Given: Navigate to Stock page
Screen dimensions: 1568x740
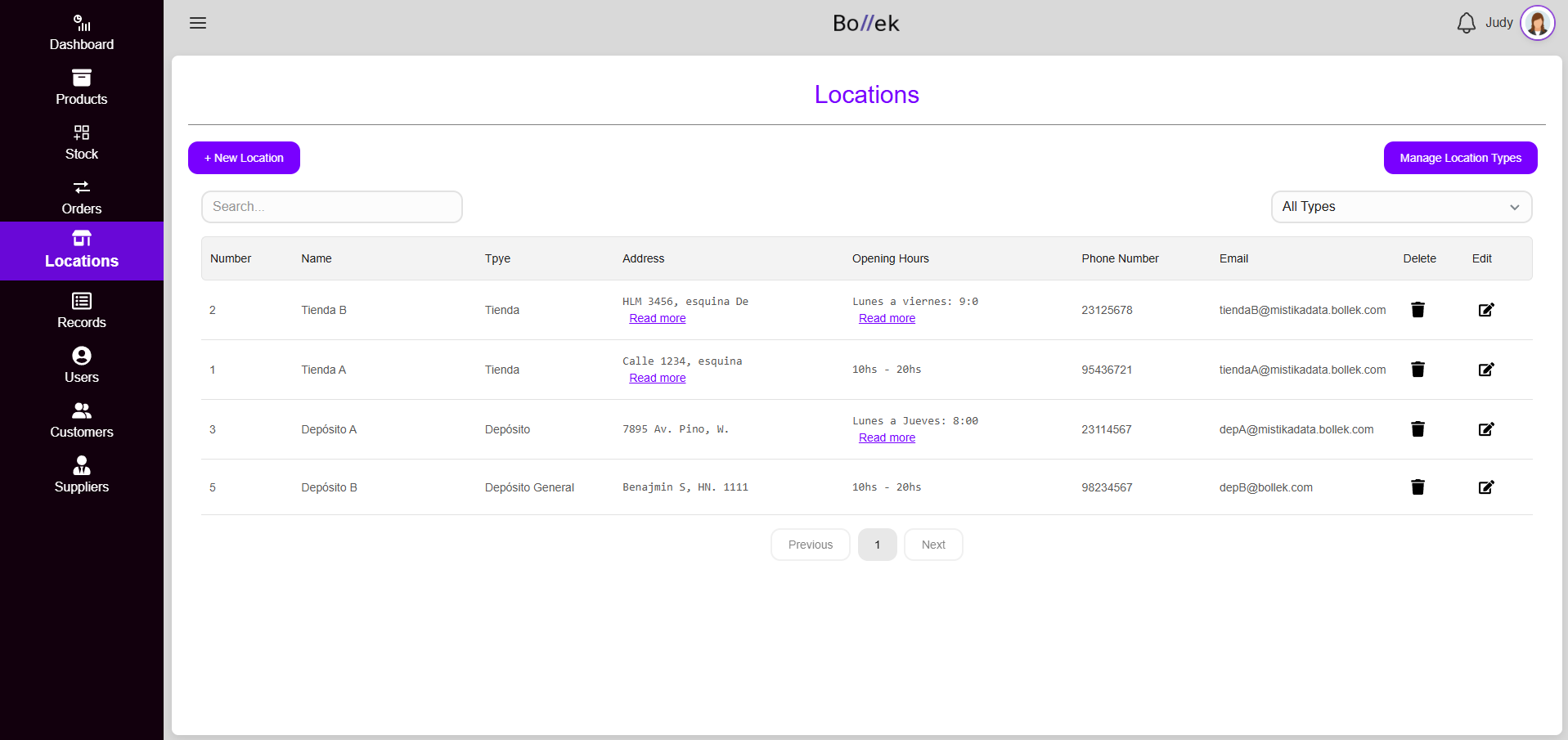Looking at the screenshot, I should pos(82,142).
